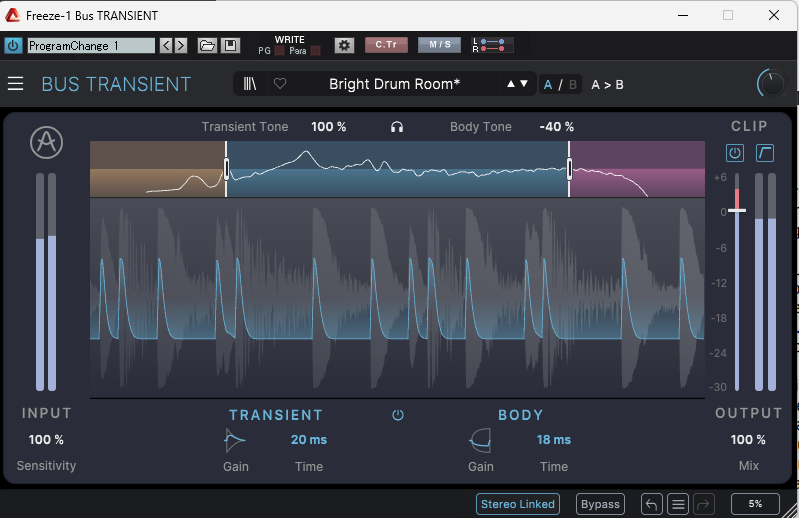Open the ProgramChange 1 program selector

pyautogui.click(x=91, y=46)
